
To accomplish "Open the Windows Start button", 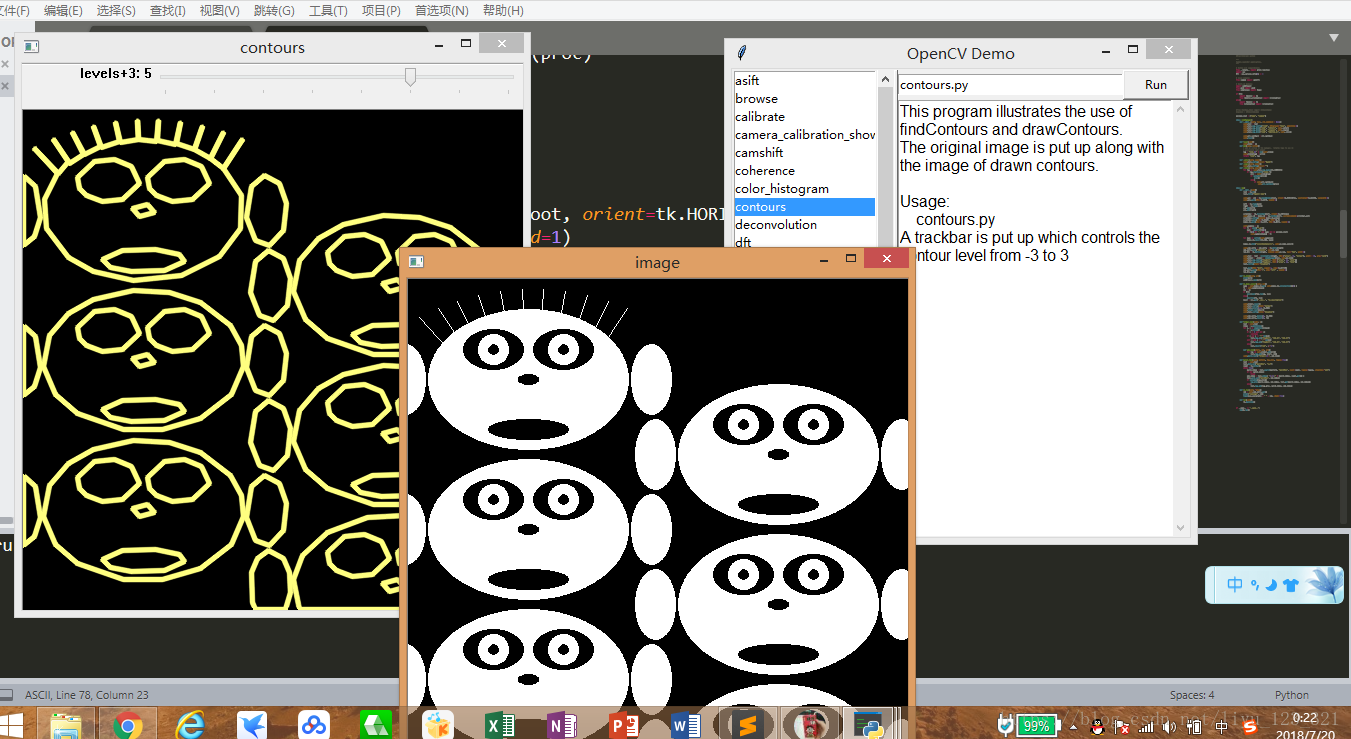I will 12,725.
